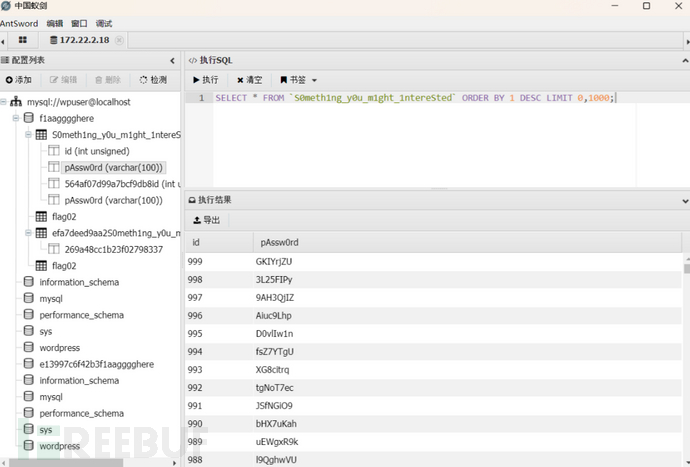Viewport: 690px width, 467px height.
Task: Select the first flag02 table
Action: coord(63,216)
